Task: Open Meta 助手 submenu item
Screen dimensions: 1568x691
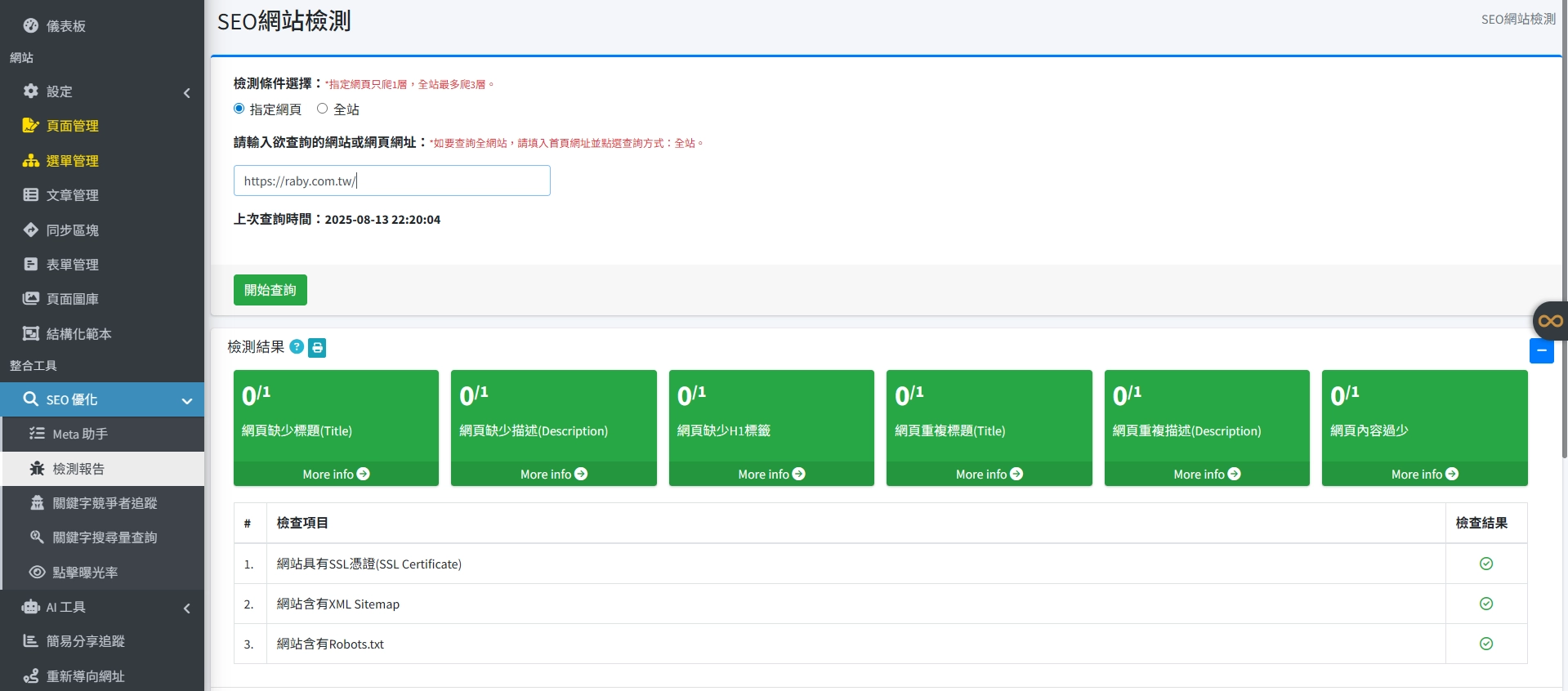Action: (104, 434)
